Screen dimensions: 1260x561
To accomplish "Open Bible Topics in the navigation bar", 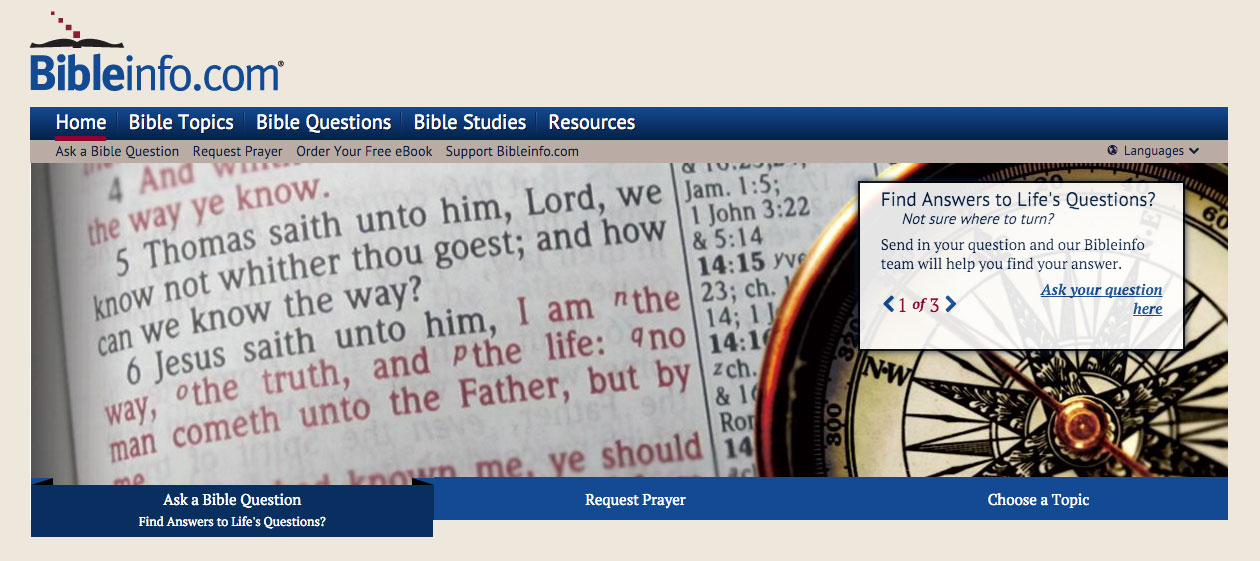I will point(181,123).
